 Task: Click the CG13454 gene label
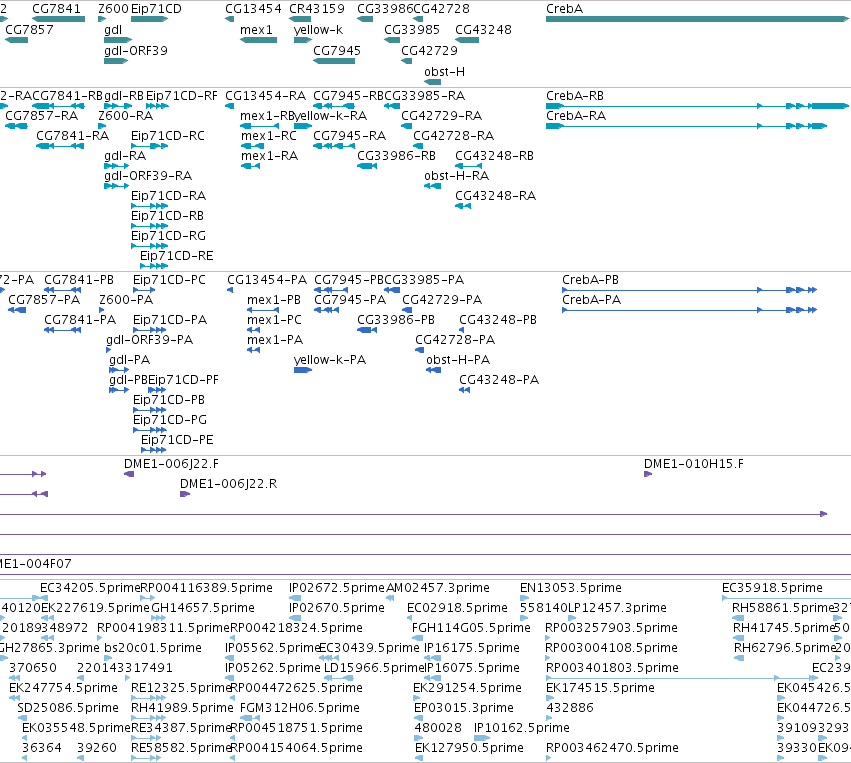(253, 9)
